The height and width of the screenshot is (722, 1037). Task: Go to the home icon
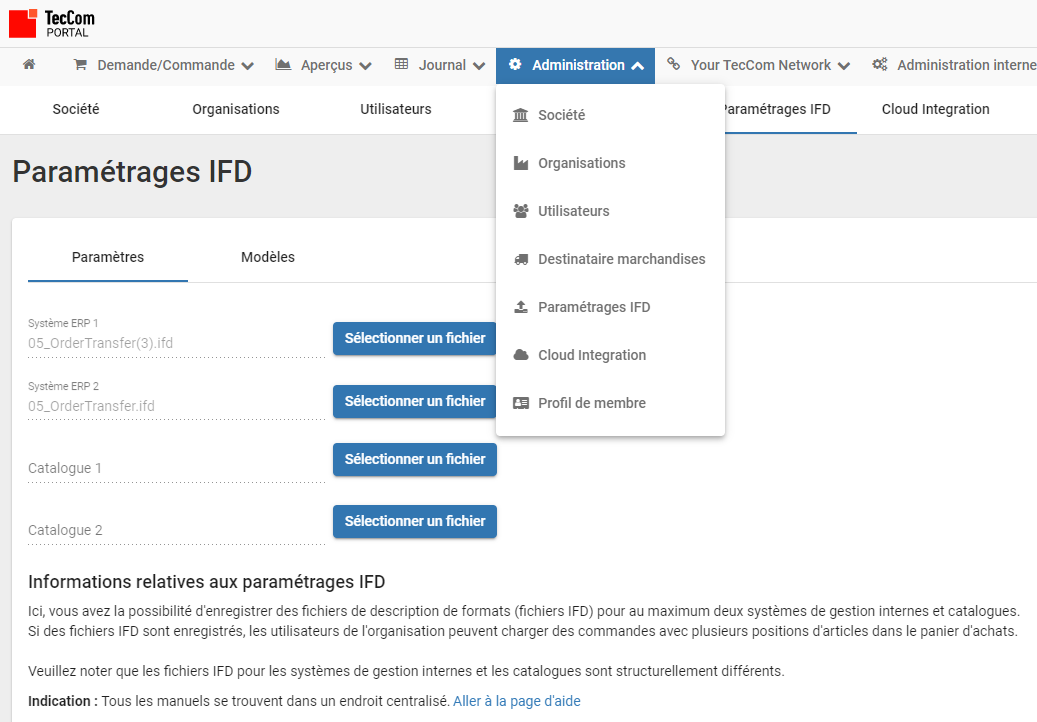tap(29, 64)
